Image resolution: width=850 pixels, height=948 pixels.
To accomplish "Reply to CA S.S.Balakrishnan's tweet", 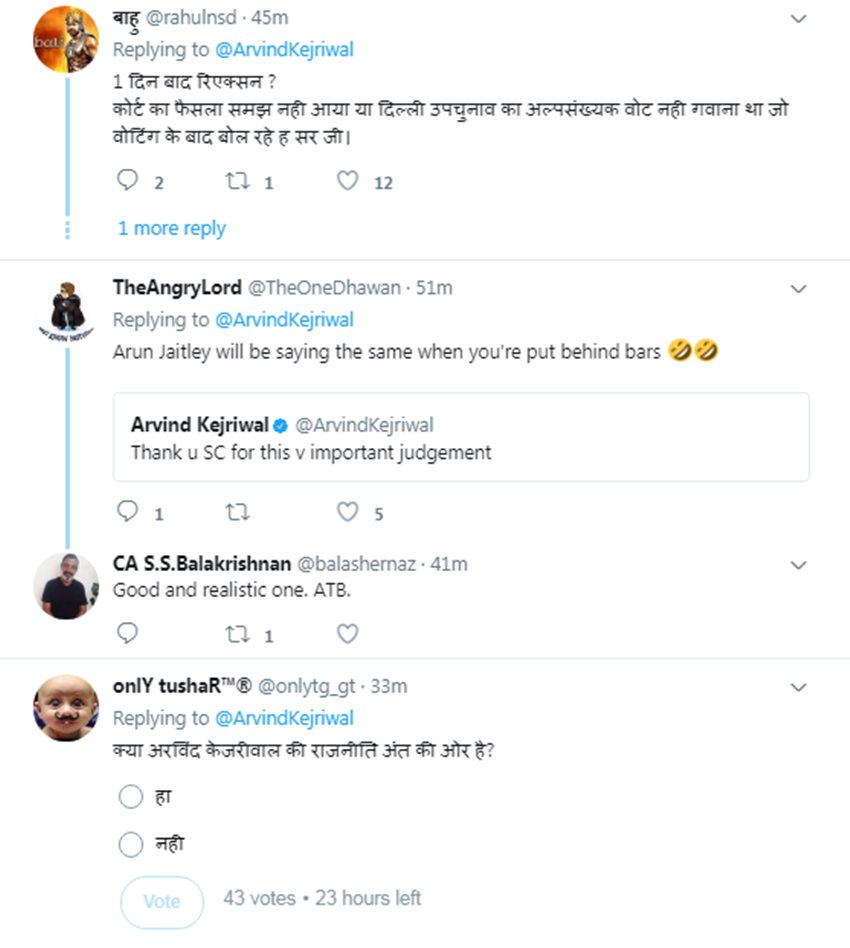I will (x=127, y=633).
